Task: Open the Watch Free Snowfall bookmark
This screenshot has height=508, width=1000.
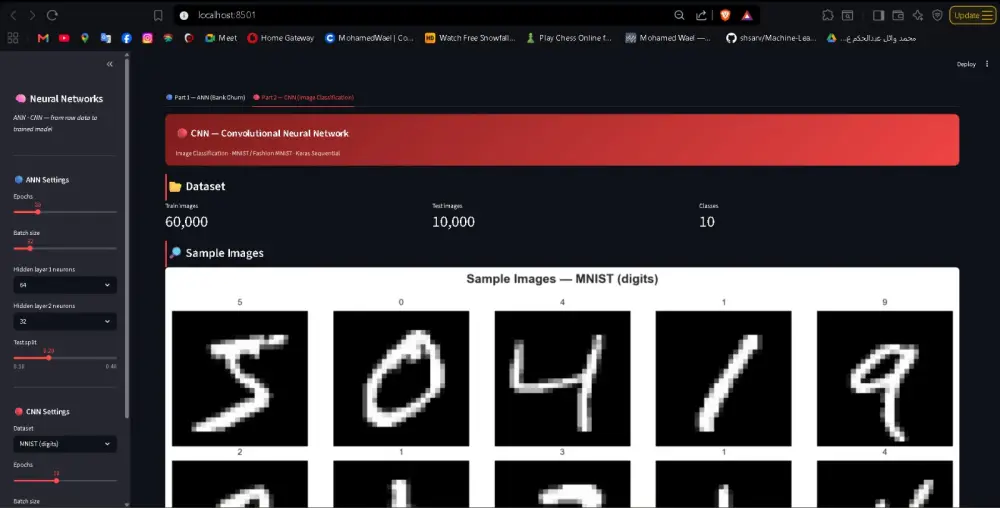Action: coord(470,38)
